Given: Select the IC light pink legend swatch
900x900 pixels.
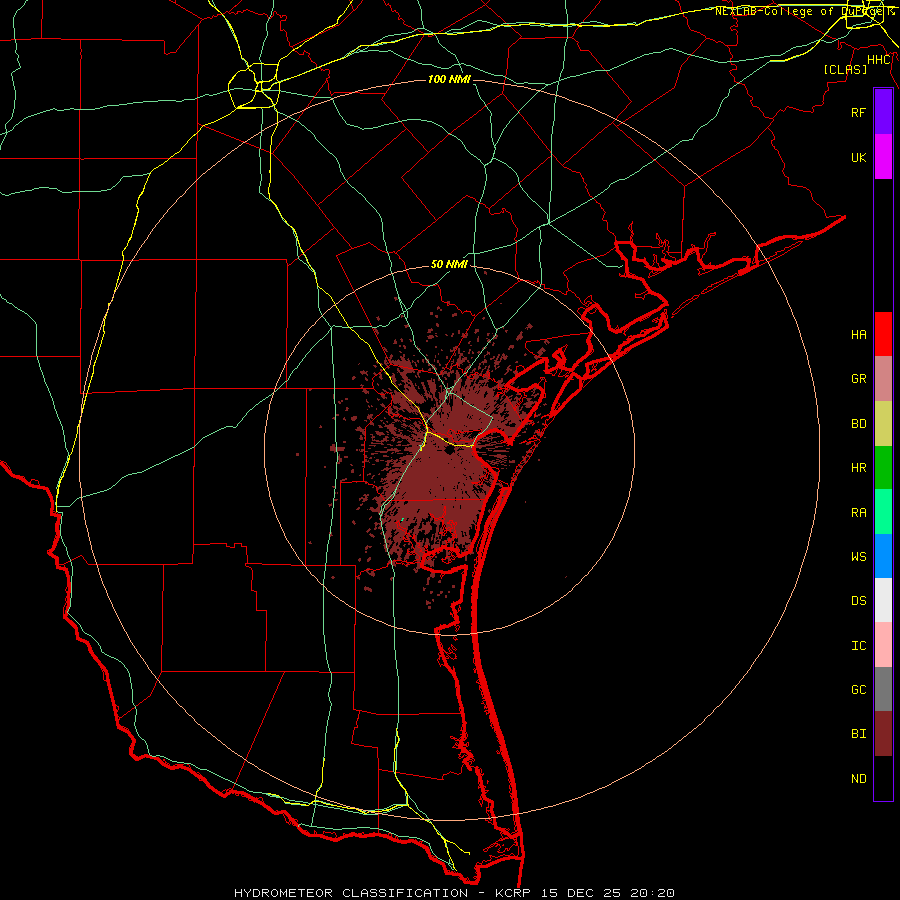Looking at the screenshot, I should tap(883, 645).
